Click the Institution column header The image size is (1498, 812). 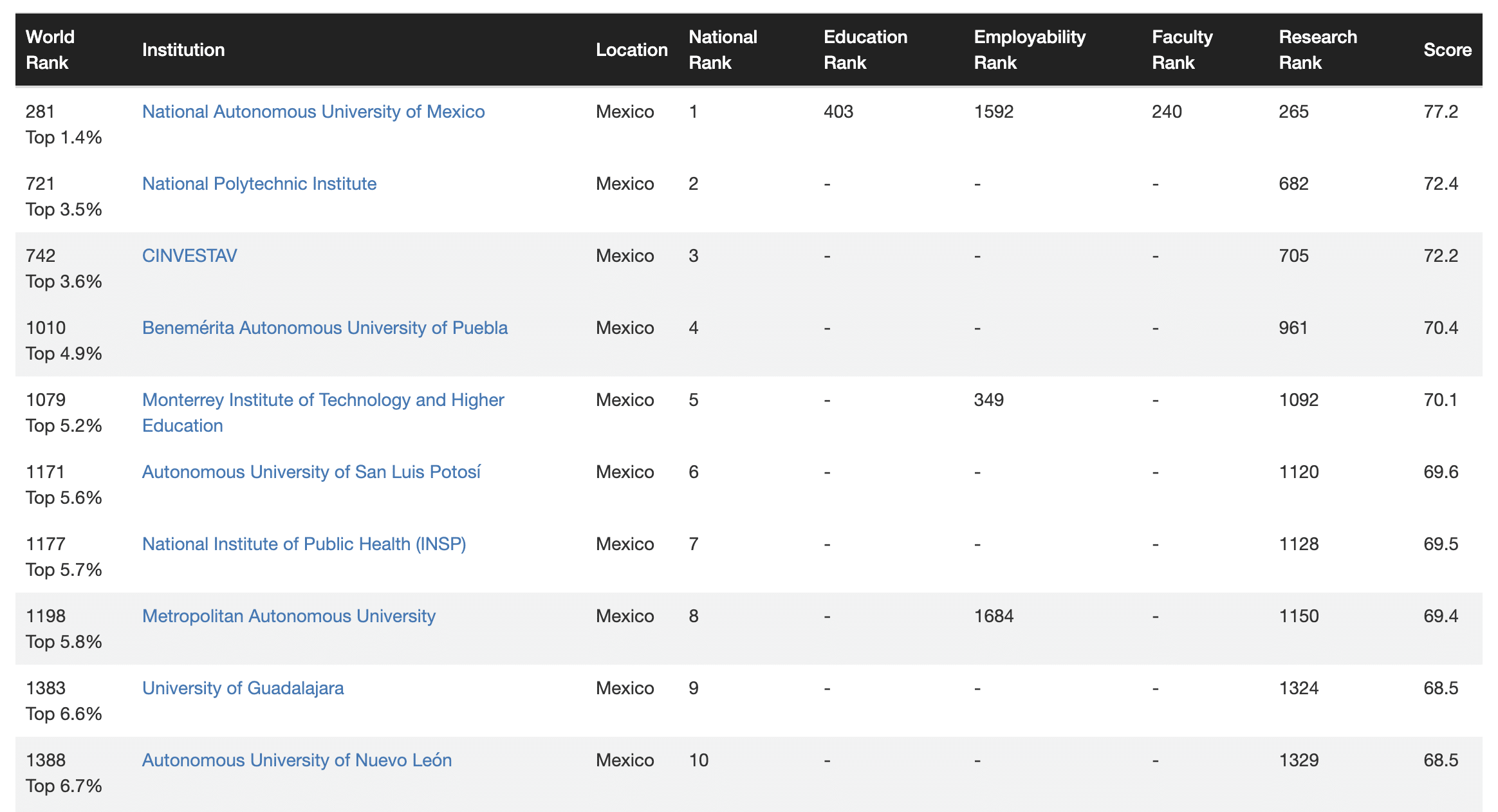[183, 50]
